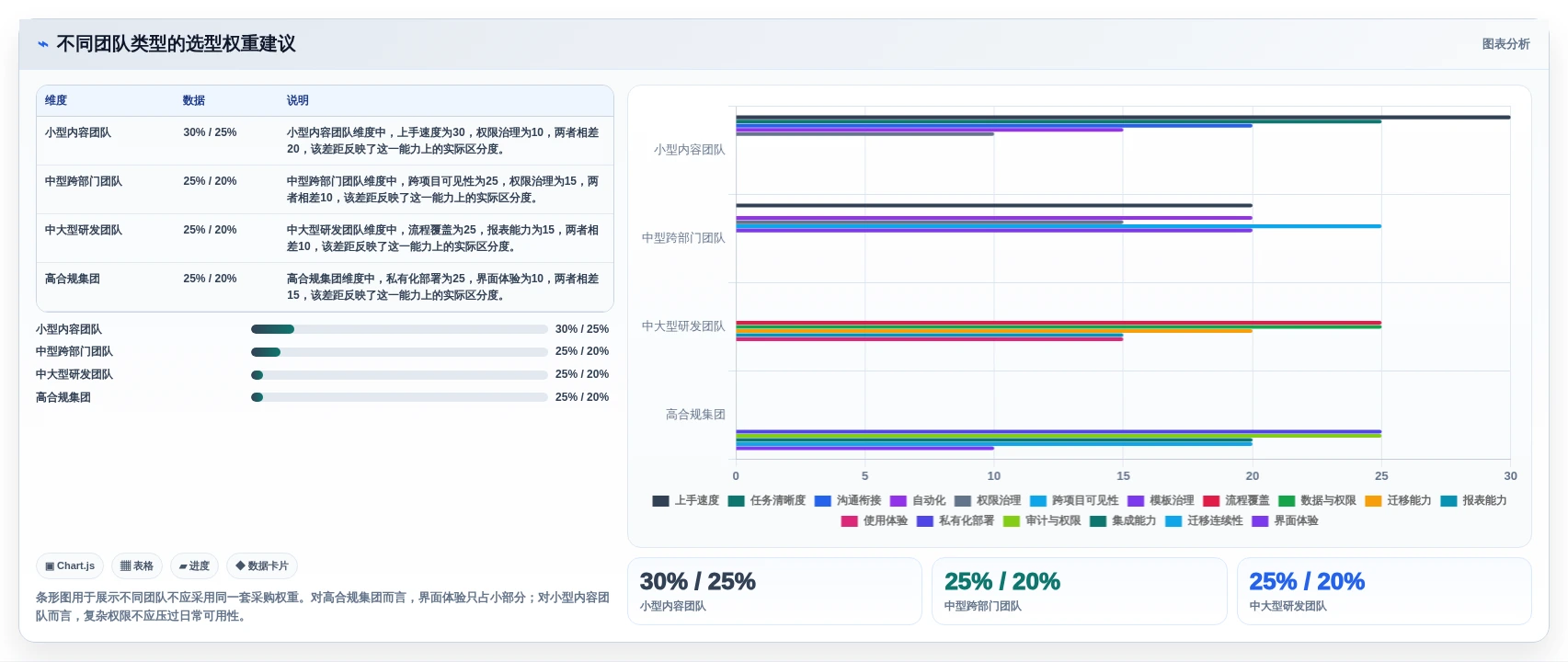This screenshot has height=662, width=1568.
Task: Click the pink 使用体验 legend swatch
Action: pos(849,521)
